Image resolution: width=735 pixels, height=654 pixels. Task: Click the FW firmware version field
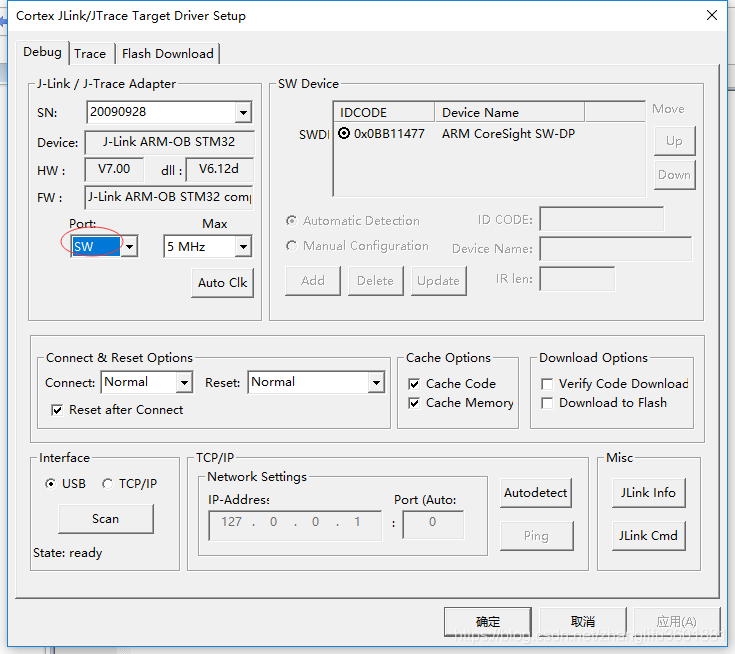pos(169,197)
